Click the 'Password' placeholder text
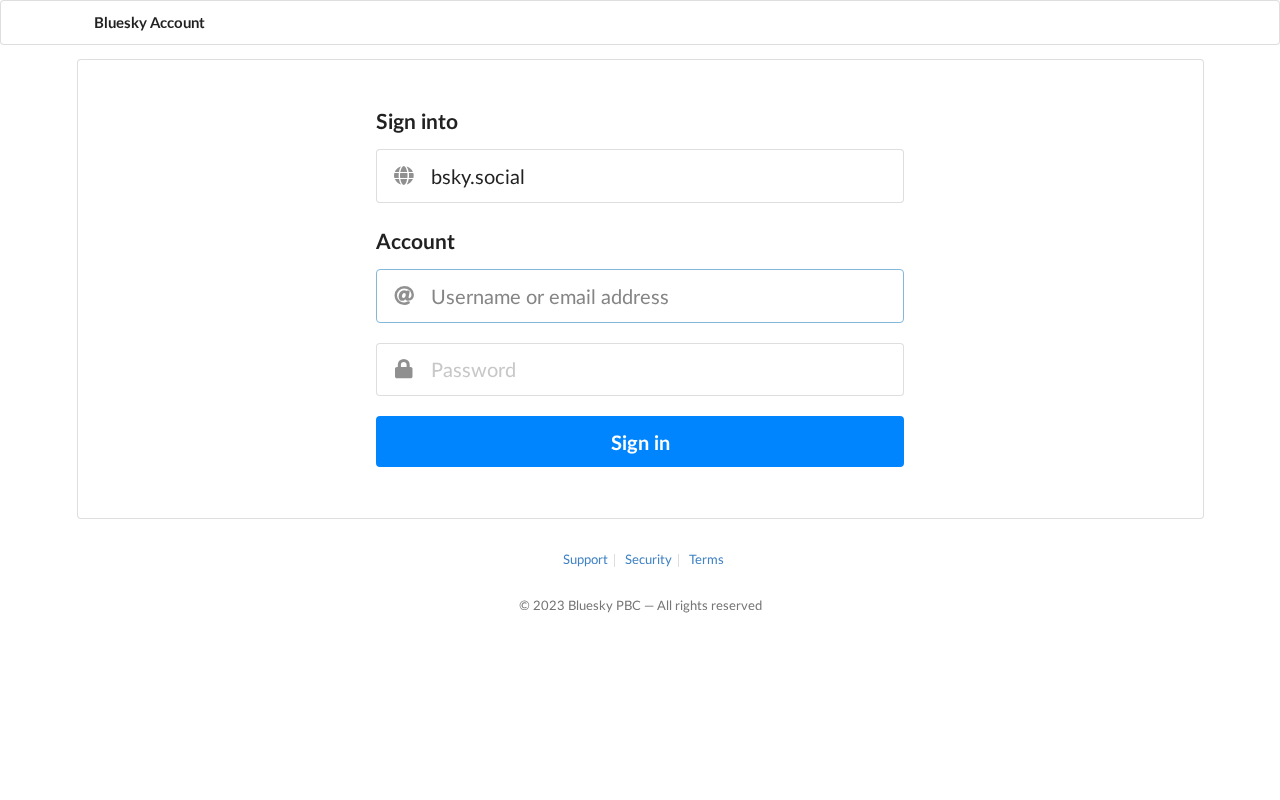 (474, 370)
